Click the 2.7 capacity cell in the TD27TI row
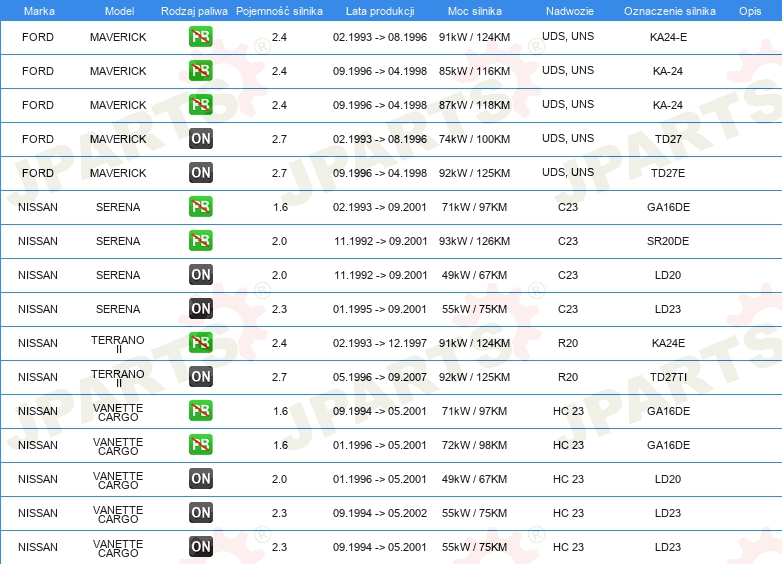This screenshot has width=782, height=564. [x=279, y=377]
